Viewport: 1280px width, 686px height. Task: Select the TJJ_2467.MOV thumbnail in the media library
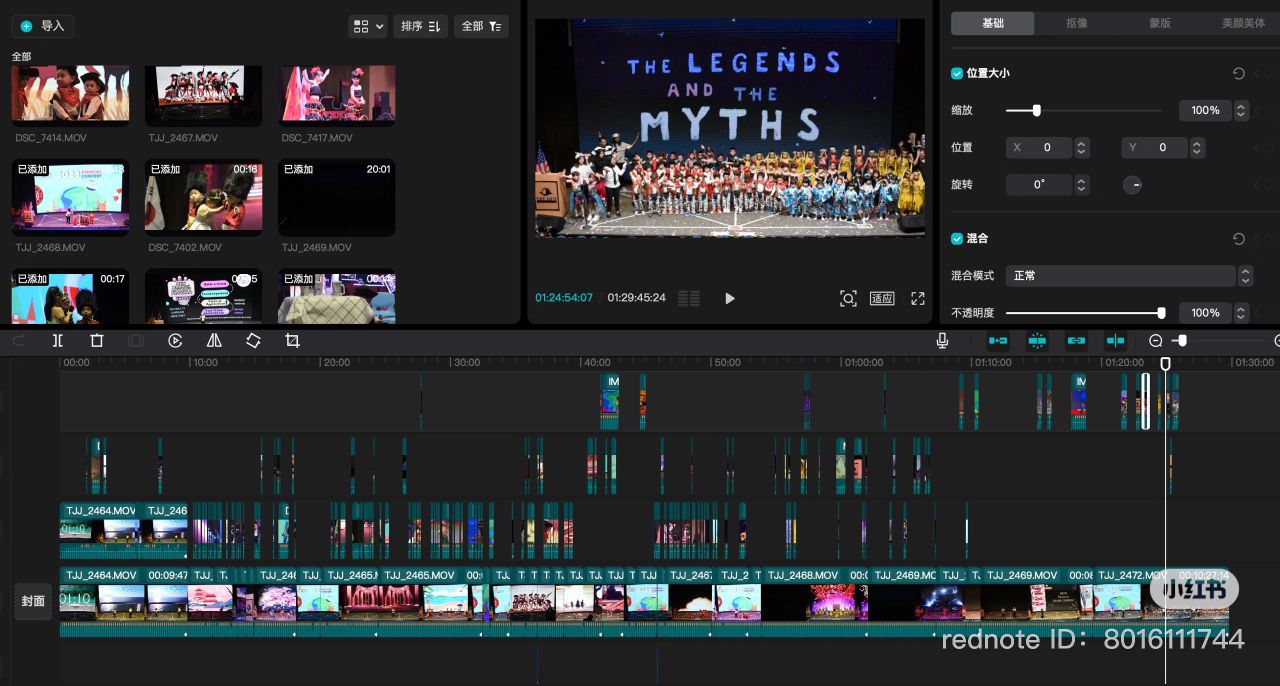203,93
